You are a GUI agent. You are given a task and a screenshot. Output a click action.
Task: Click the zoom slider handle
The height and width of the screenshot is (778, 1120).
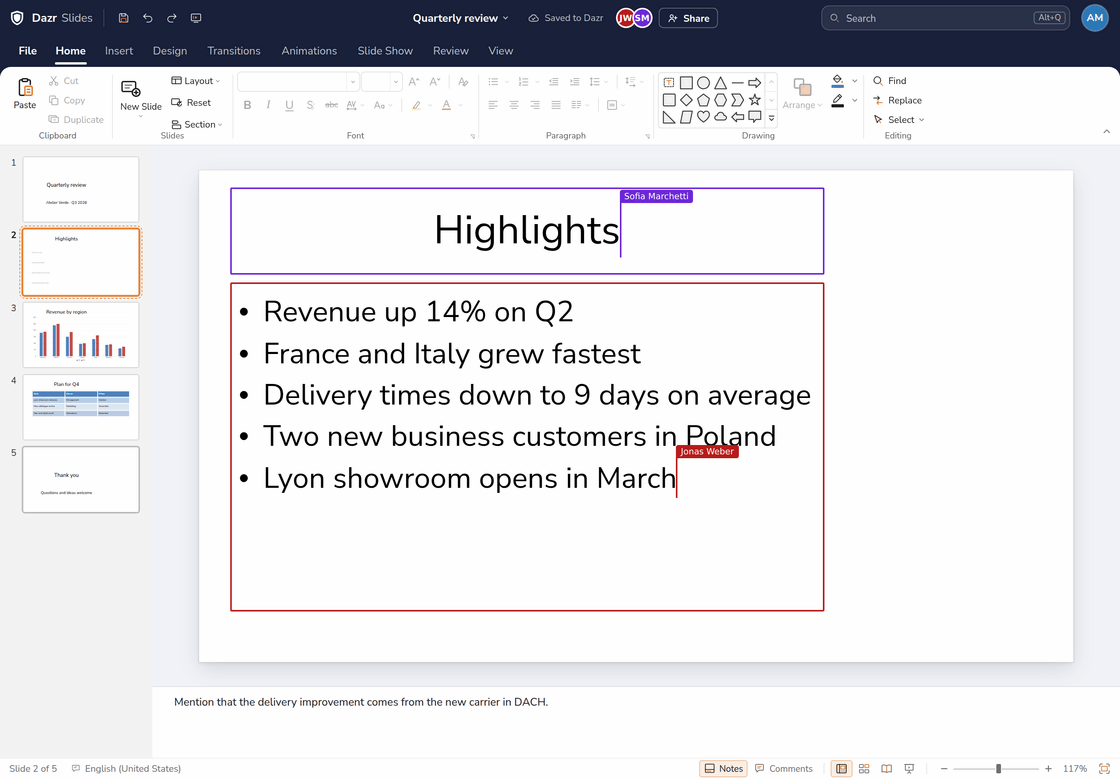point(999,769)
